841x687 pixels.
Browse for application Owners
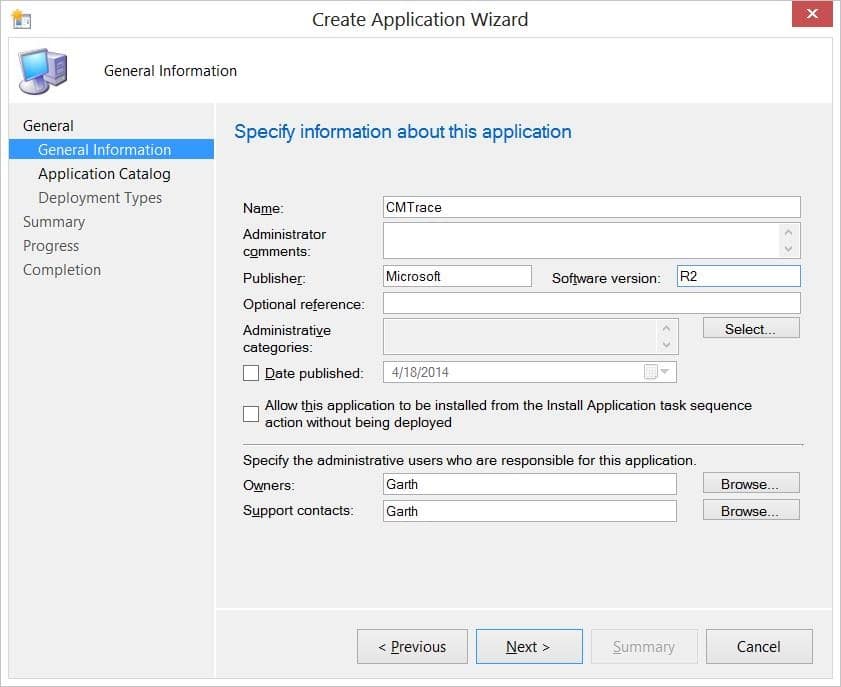(751, 483)
